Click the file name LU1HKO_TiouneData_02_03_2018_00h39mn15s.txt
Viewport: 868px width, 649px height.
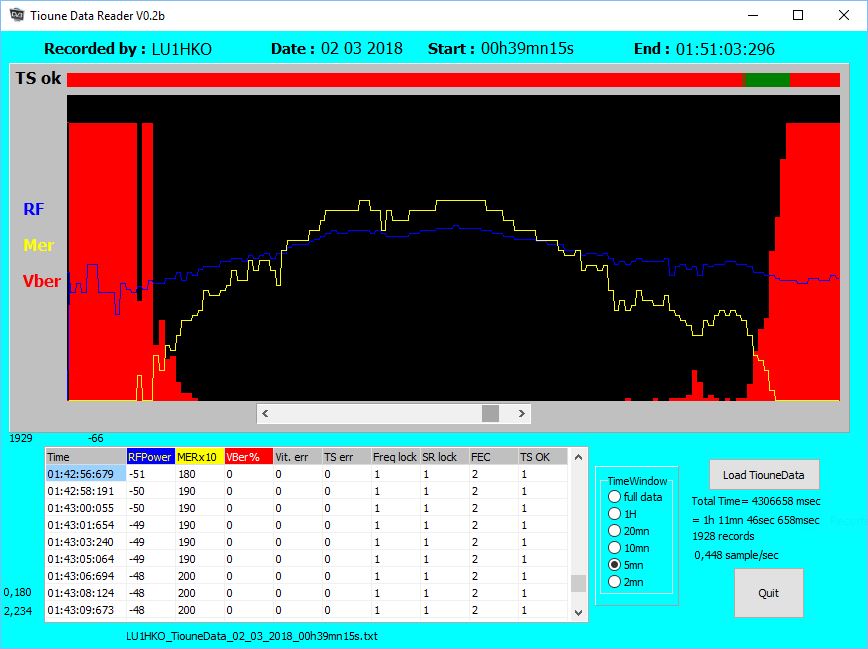tap(252, 636)
